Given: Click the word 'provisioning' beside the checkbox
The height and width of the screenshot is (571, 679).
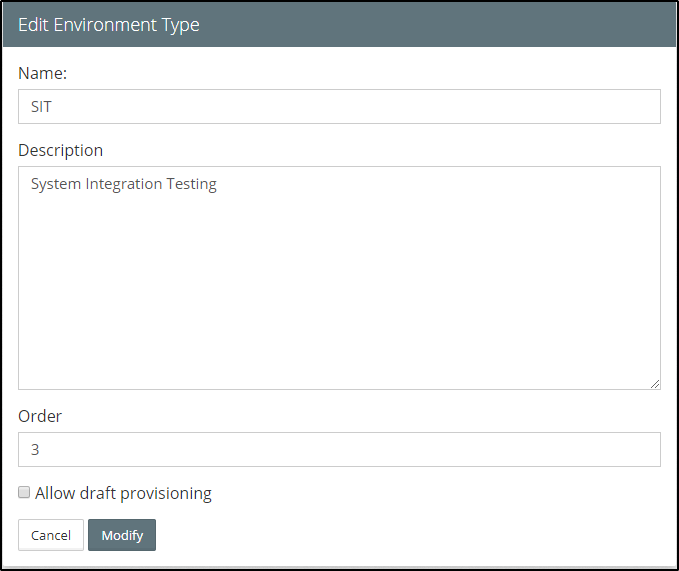Looking at the screenshot, I should (166, 493).
